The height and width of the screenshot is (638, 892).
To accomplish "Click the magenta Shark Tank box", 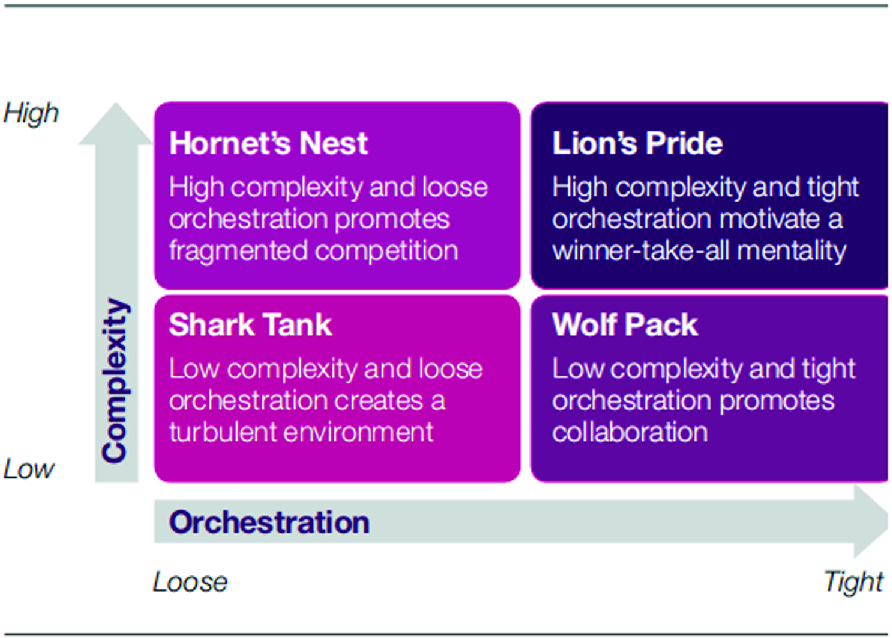I will pos(337,389).
